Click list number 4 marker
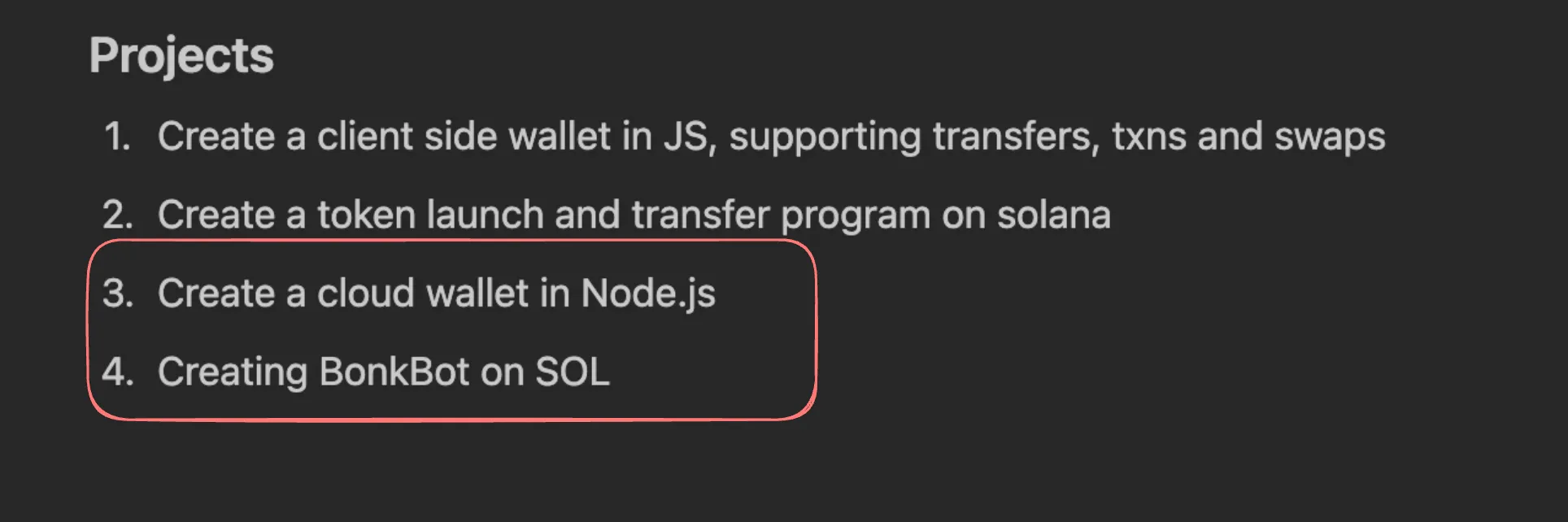Screen dimensions: 1568x522 coord(117,372)
